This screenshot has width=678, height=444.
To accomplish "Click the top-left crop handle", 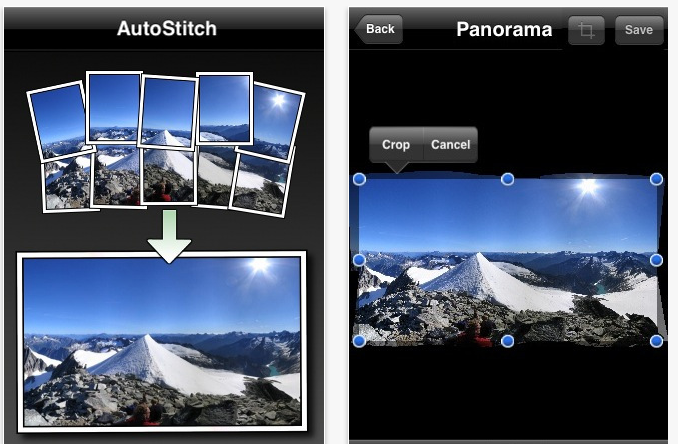I will 360,179.
